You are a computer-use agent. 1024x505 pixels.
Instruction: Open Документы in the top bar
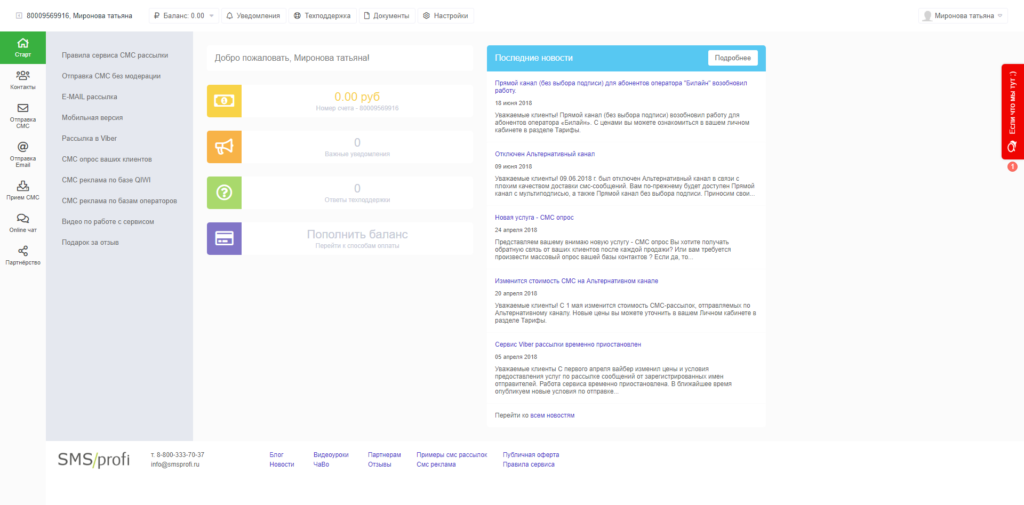386,16
